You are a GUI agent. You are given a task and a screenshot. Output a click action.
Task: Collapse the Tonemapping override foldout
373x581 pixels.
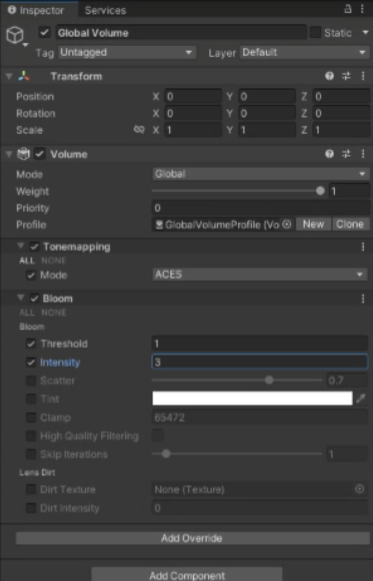tap(21, 246)
